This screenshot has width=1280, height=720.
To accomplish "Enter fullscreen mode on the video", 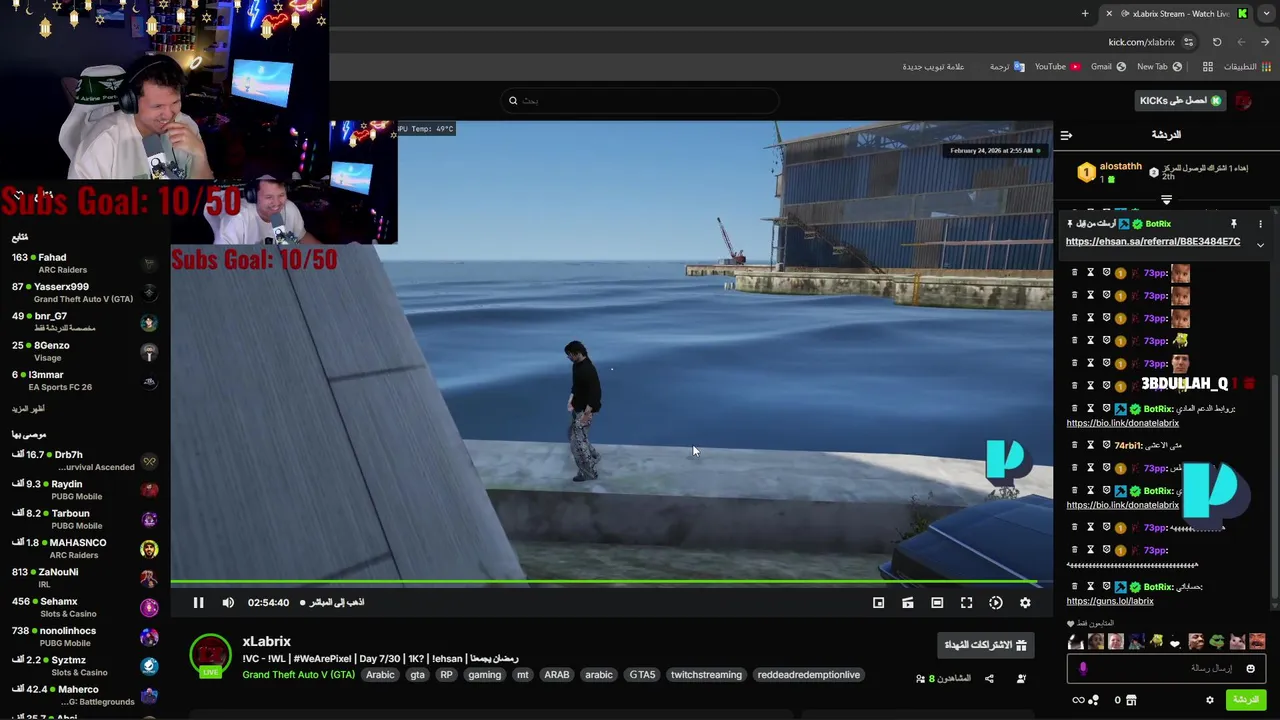I will [966, 602].
